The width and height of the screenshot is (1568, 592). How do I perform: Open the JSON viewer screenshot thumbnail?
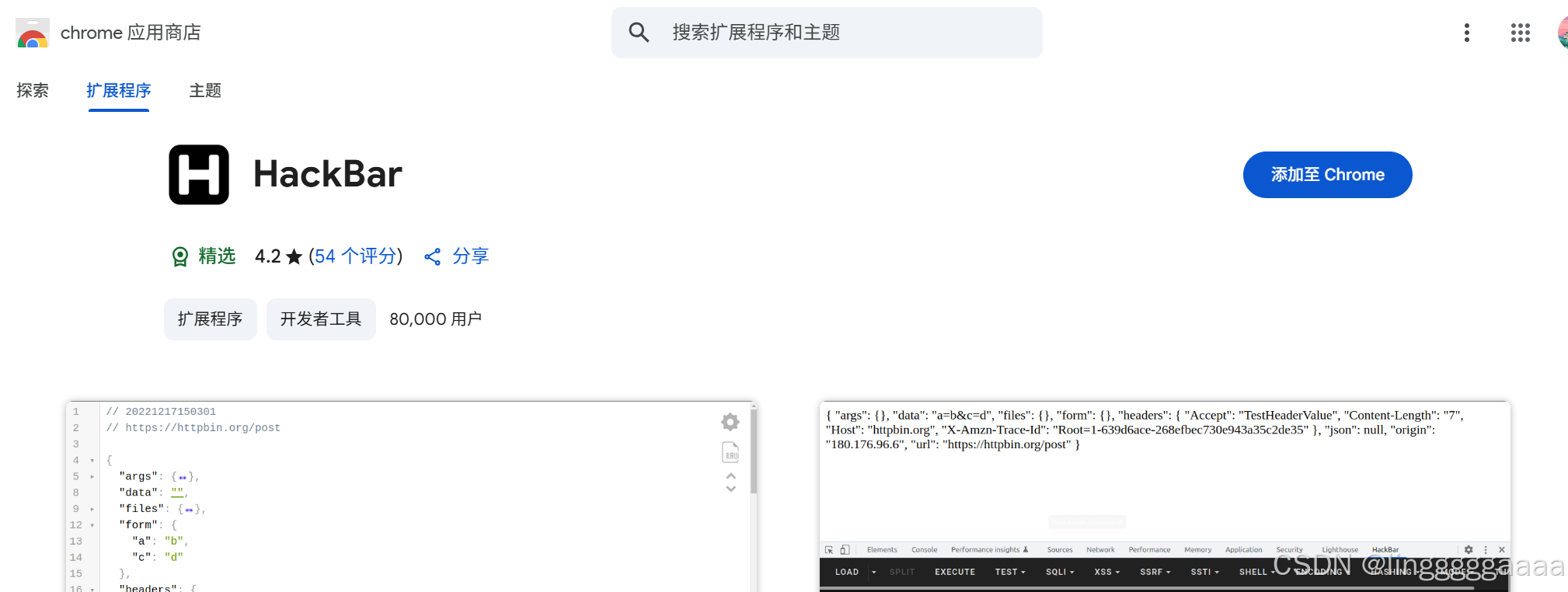point(412,496)
